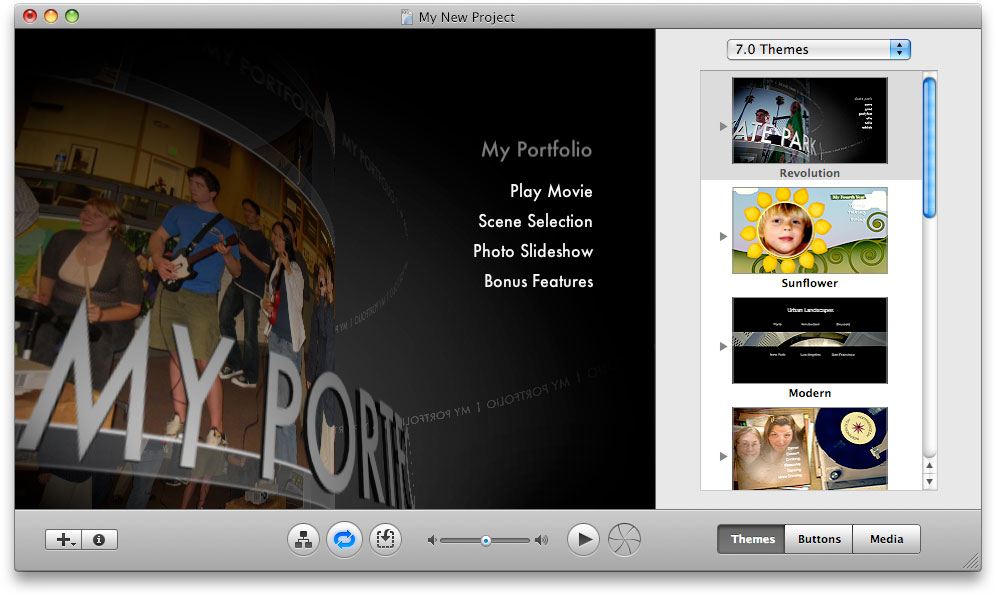Expand the Revolution theme disclosure triangle

pos(724,126)
